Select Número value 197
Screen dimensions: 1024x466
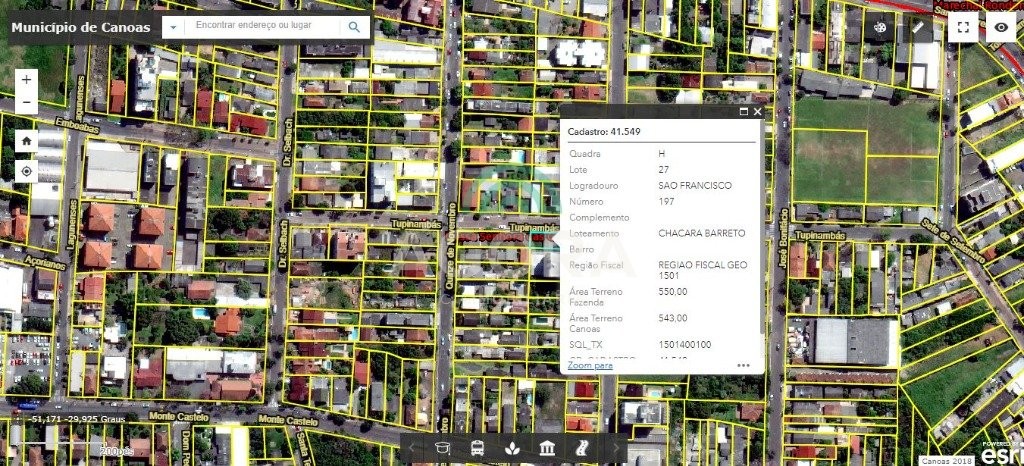666,202
